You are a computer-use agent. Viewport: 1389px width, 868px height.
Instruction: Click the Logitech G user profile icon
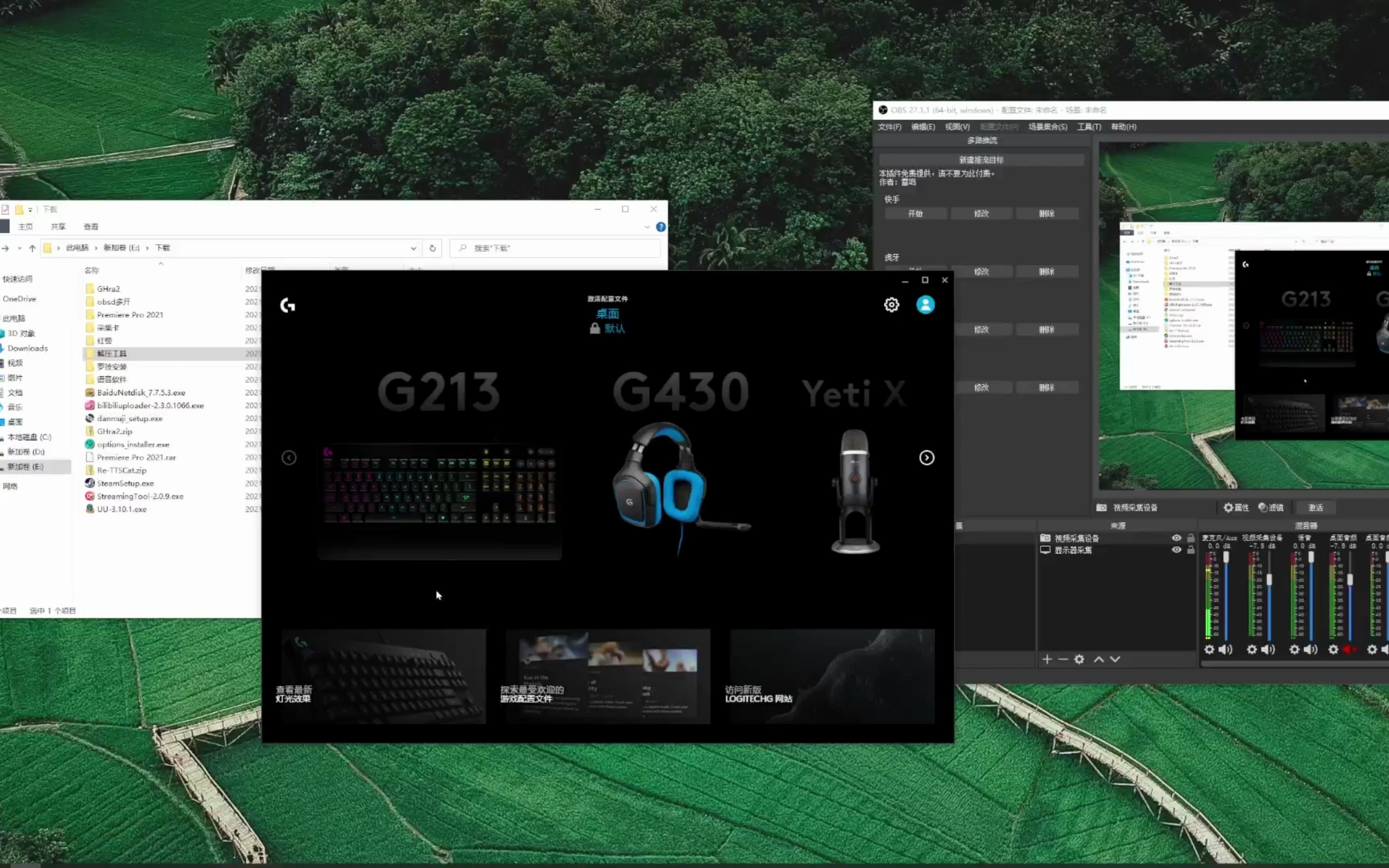(x=924, y=304)
